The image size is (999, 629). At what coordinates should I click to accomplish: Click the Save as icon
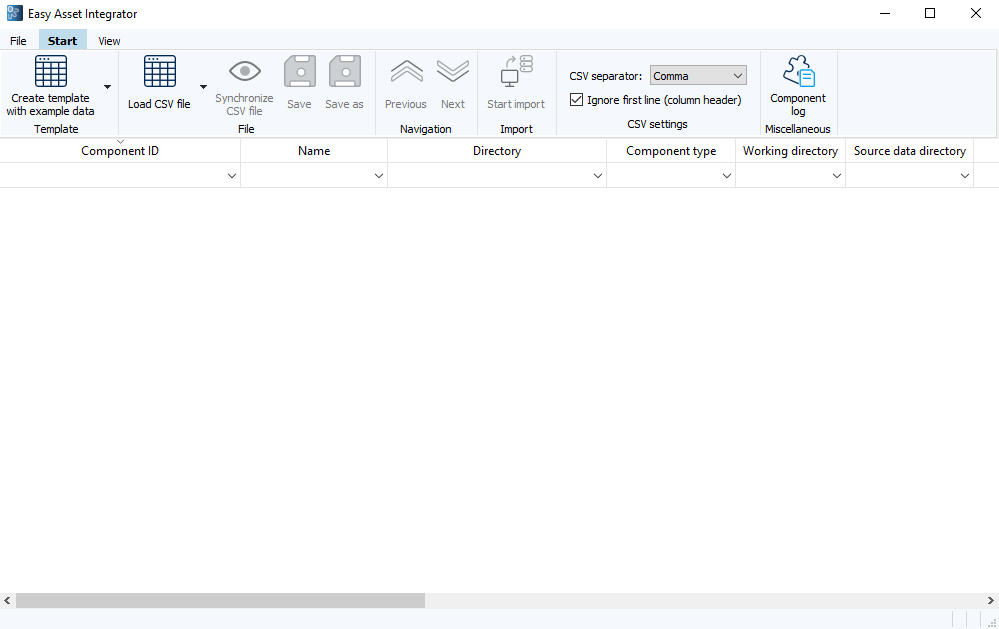(344, 70)
